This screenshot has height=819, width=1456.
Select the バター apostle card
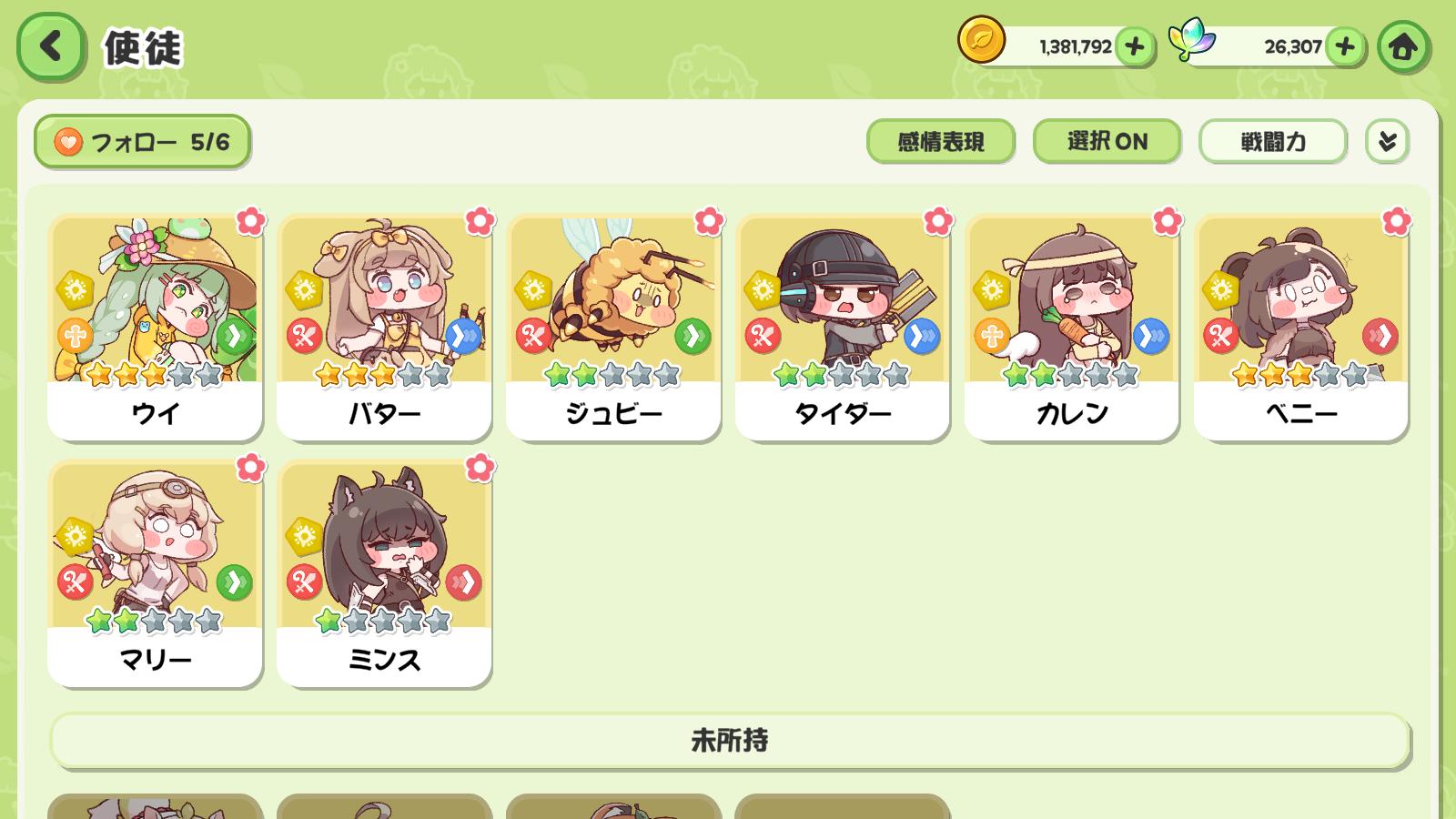pos(384,328)
